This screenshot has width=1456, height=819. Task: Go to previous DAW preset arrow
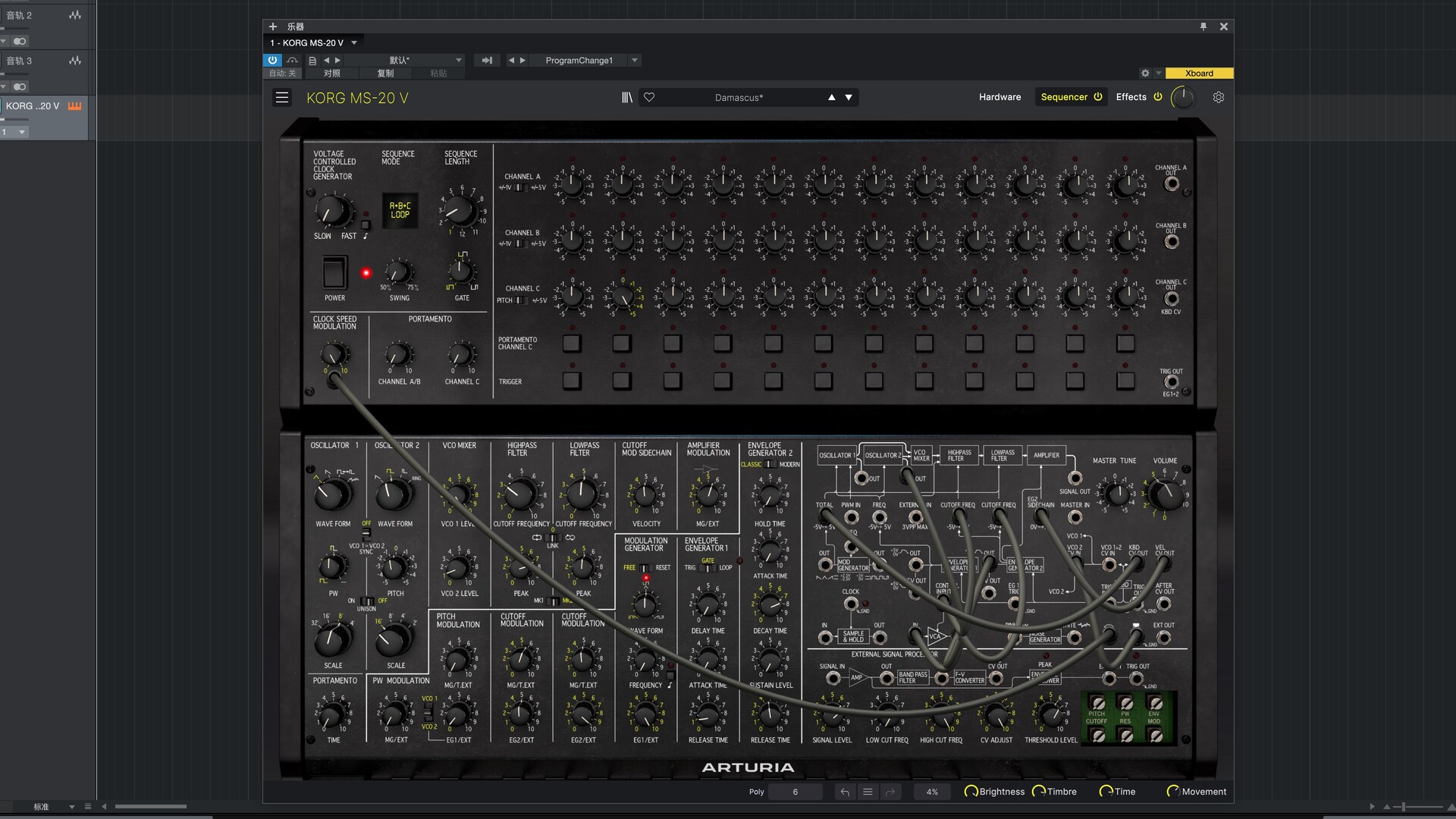coord(327,60)
